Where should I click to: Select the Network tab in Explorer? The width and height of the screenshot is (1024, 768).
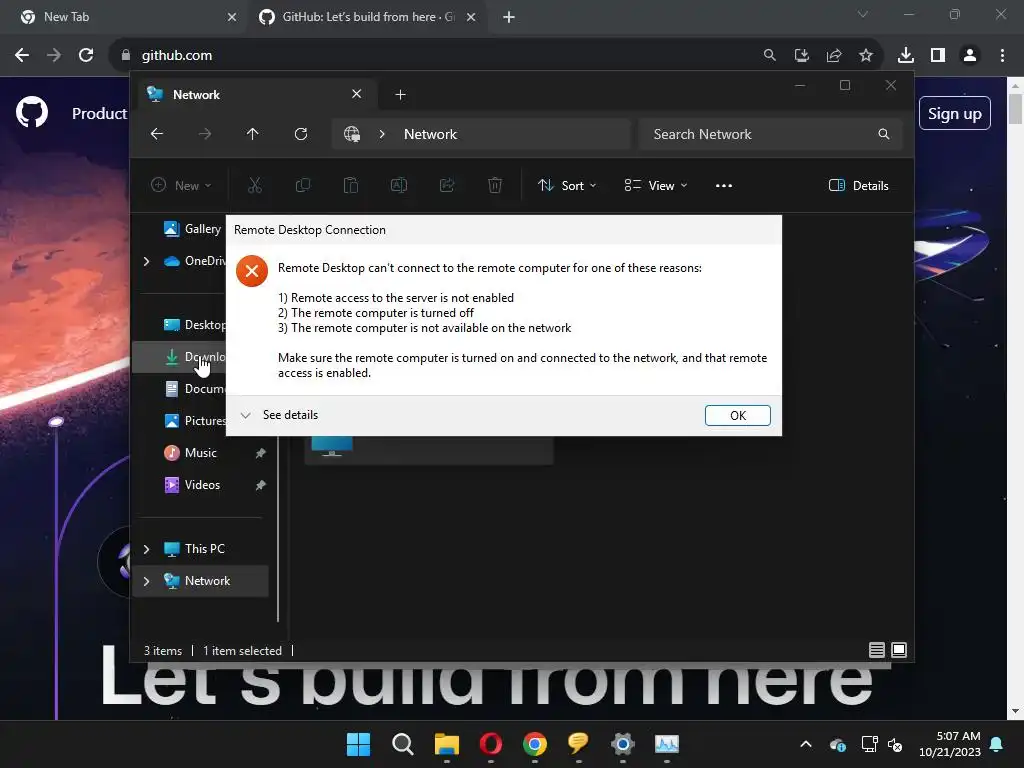tap(255, 95)
